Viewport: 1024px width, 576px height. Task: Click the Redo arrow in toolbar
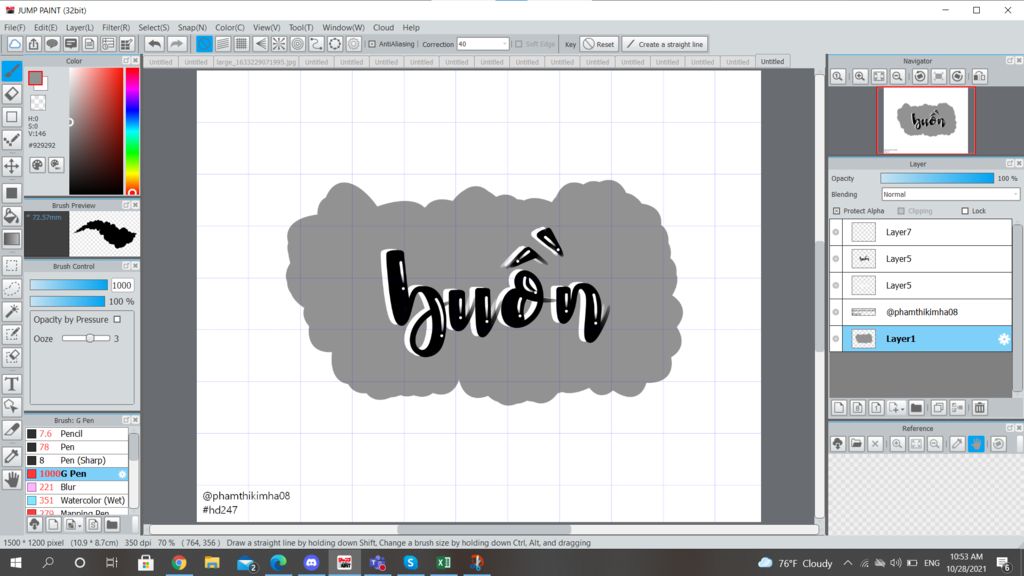176,44
